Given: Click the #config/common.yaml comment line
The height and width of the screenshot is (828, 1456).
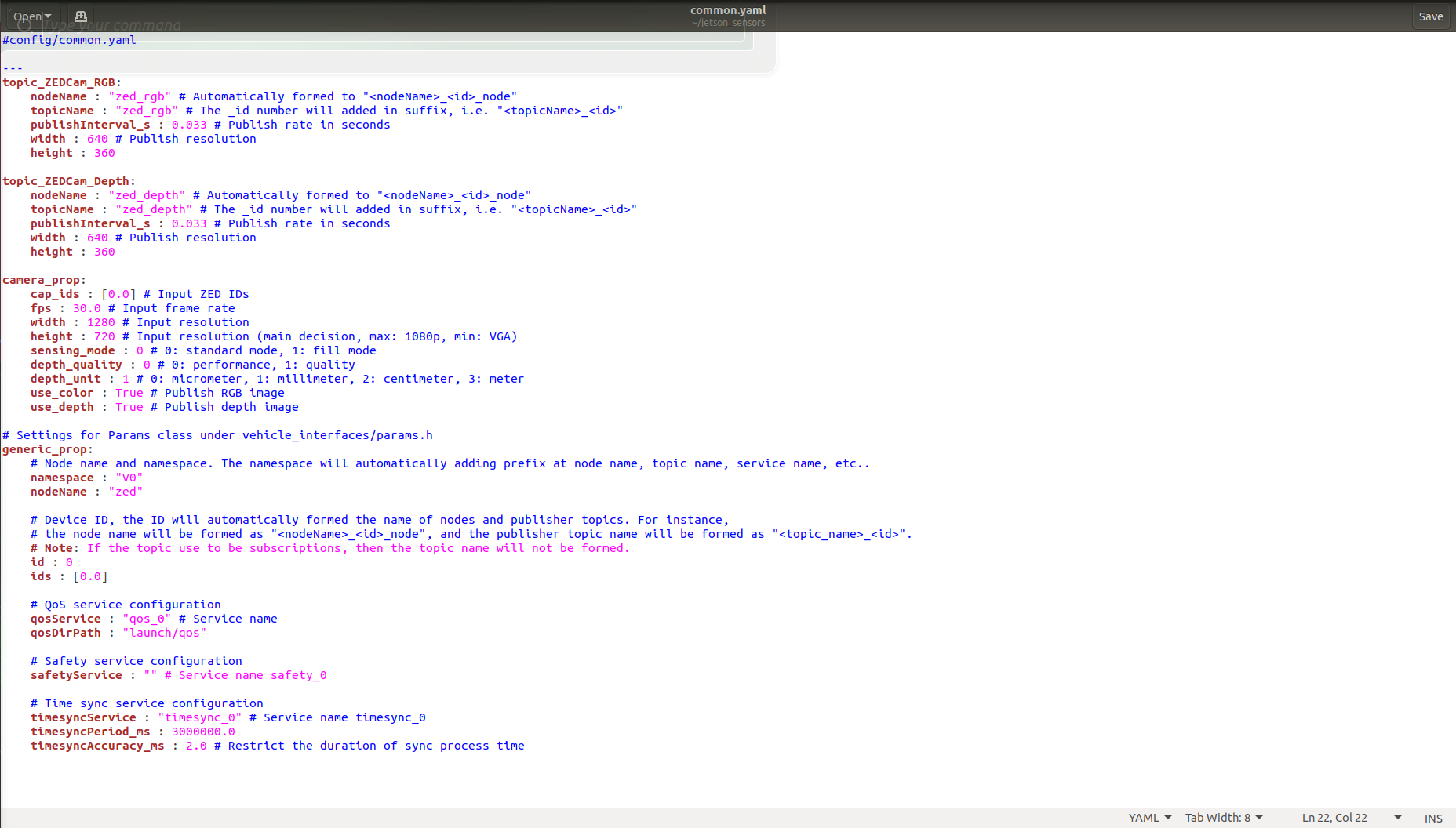Looking at the screenshot, I should tap(69, 40).
